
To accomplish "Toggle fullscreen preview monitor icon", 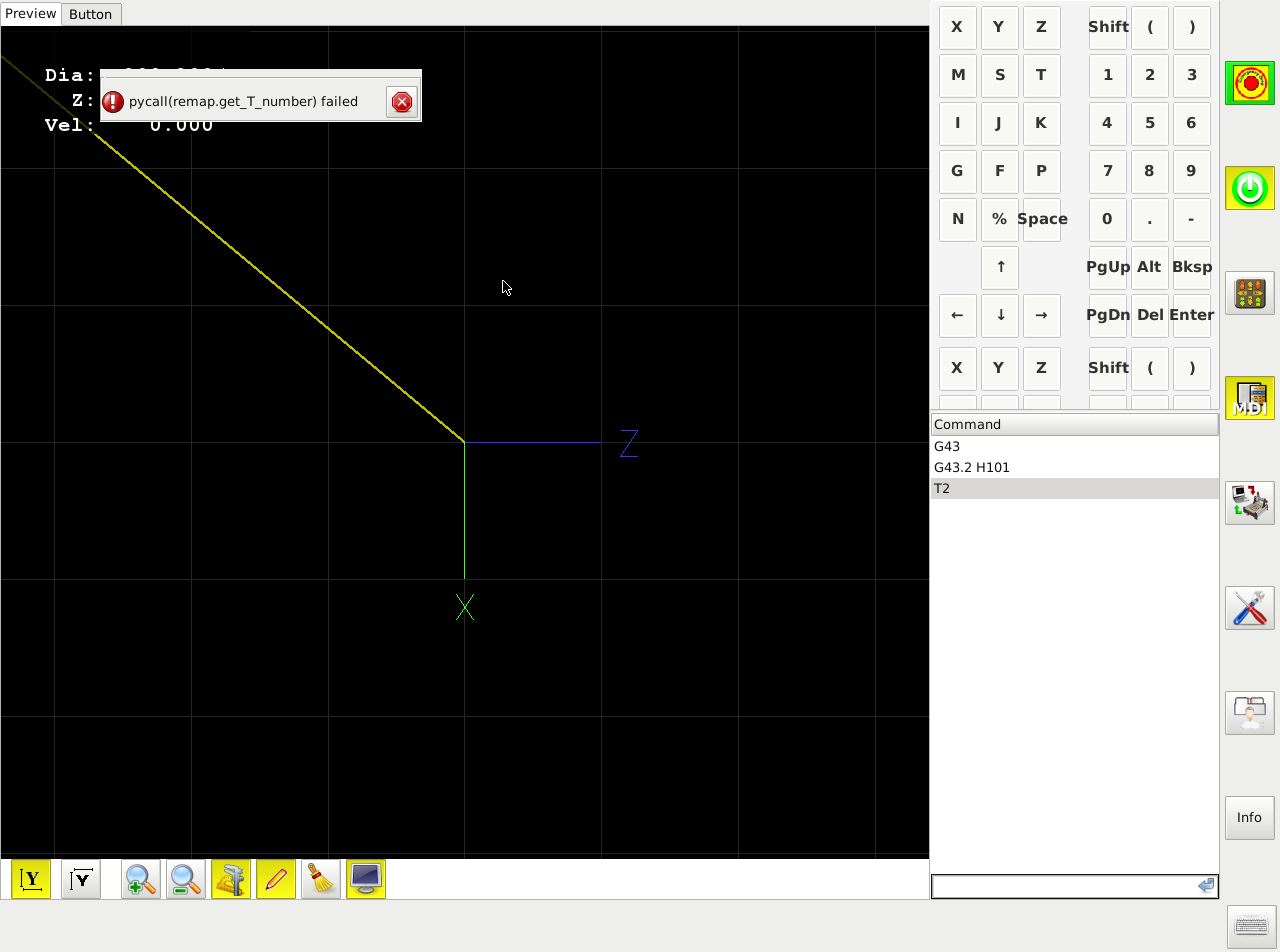I will click(366, 879).
